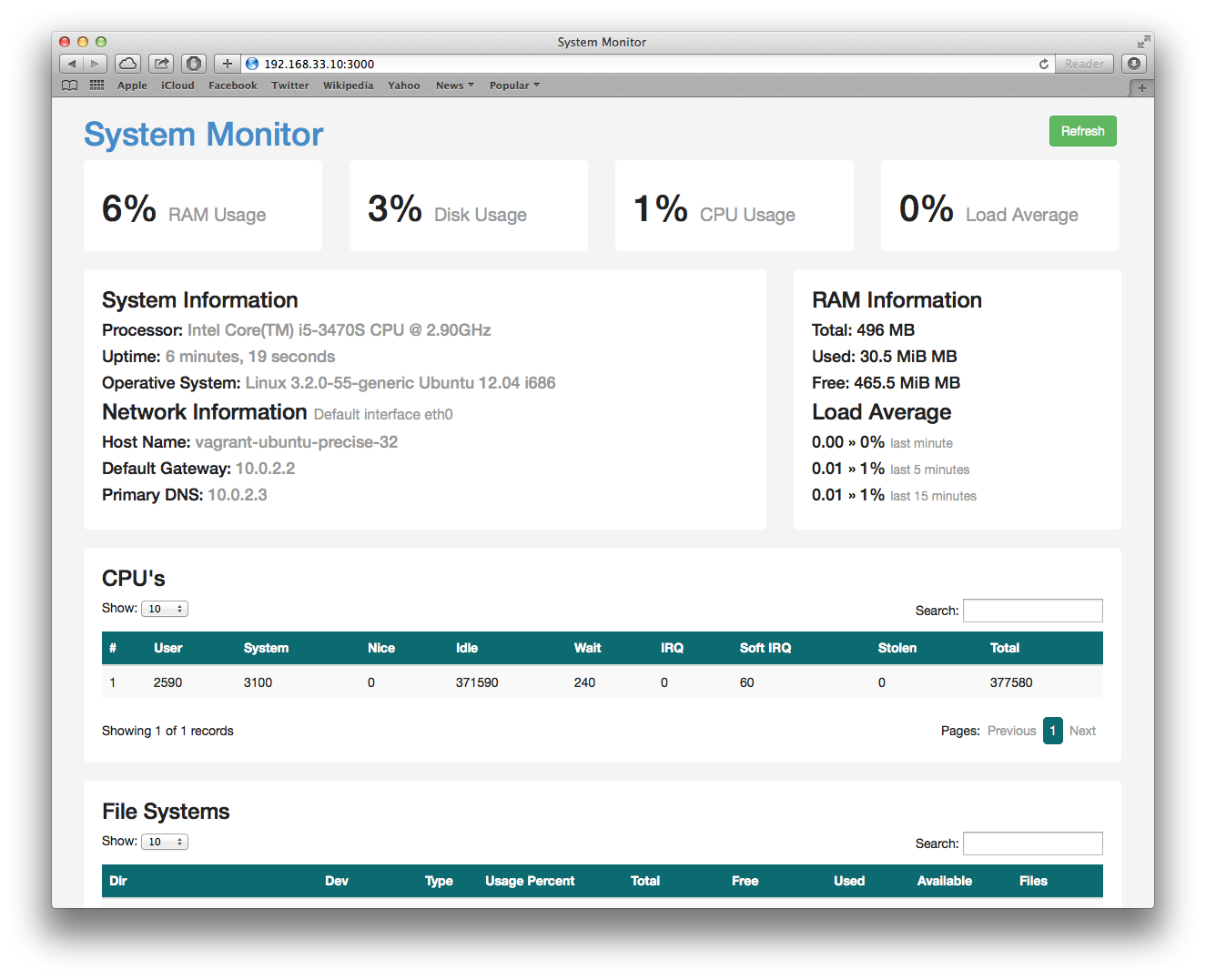Image resolution: width=1206 pixels, height=980 pixels.
Task: Open the Apple bookmark
Action: pos(132,86)
